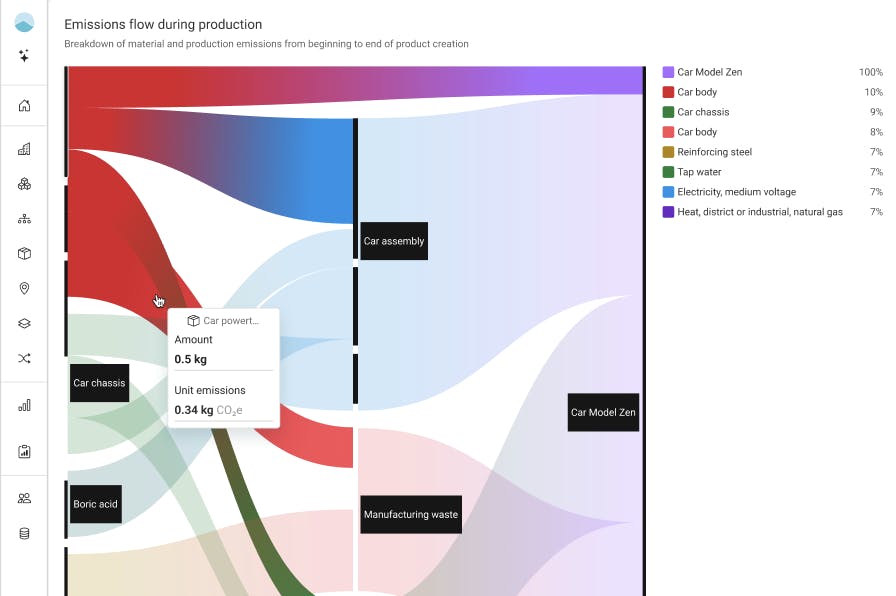This screenshot has height=596, width=896.
Task: Open the layers stack sidebar icon
Action: 24,323
